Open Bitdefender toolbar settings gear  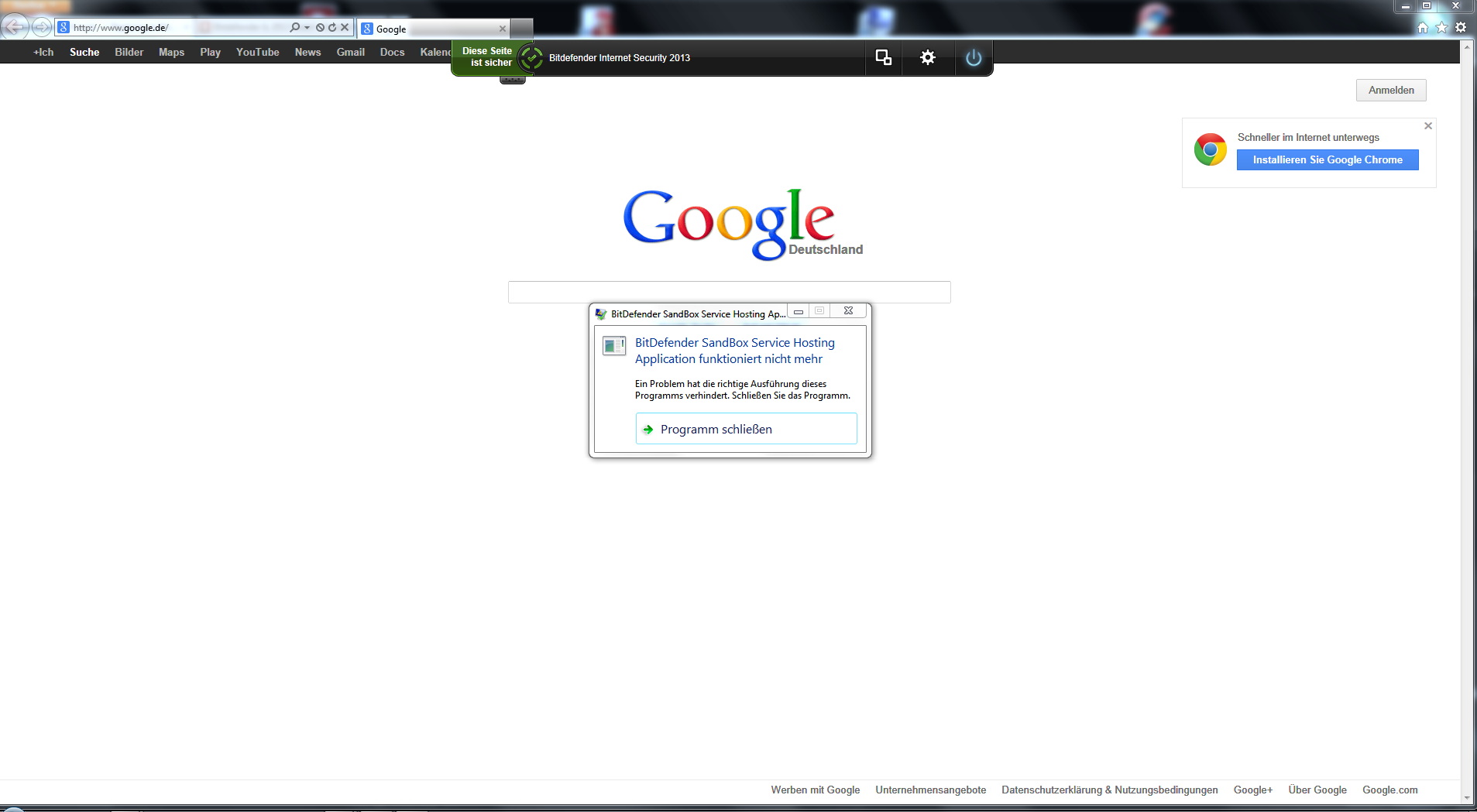[x=927, y=57]
